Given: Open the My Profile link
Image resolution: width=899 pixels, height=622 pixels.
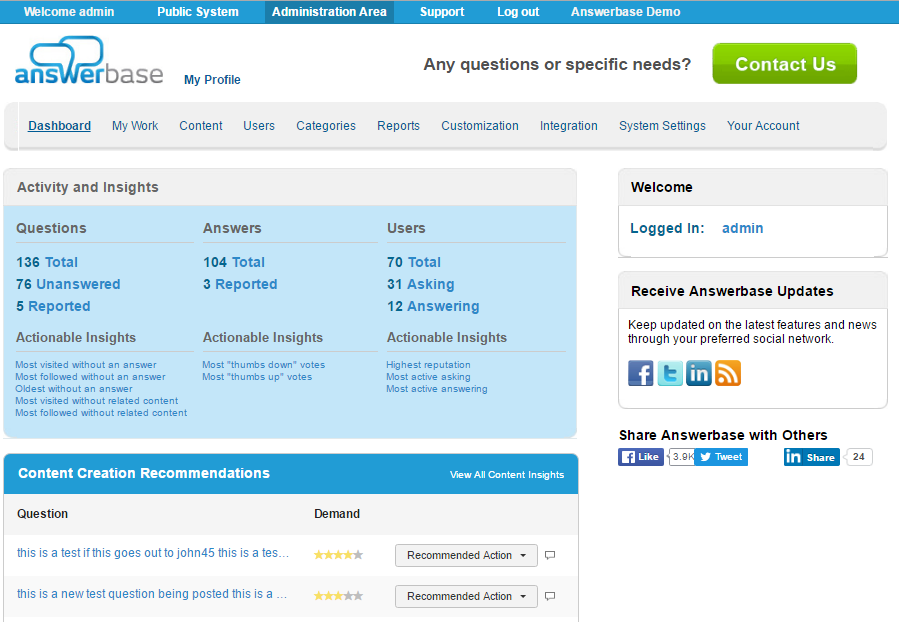Looking at the screenshot, I should pyautogui.click(x=212, y=80).
